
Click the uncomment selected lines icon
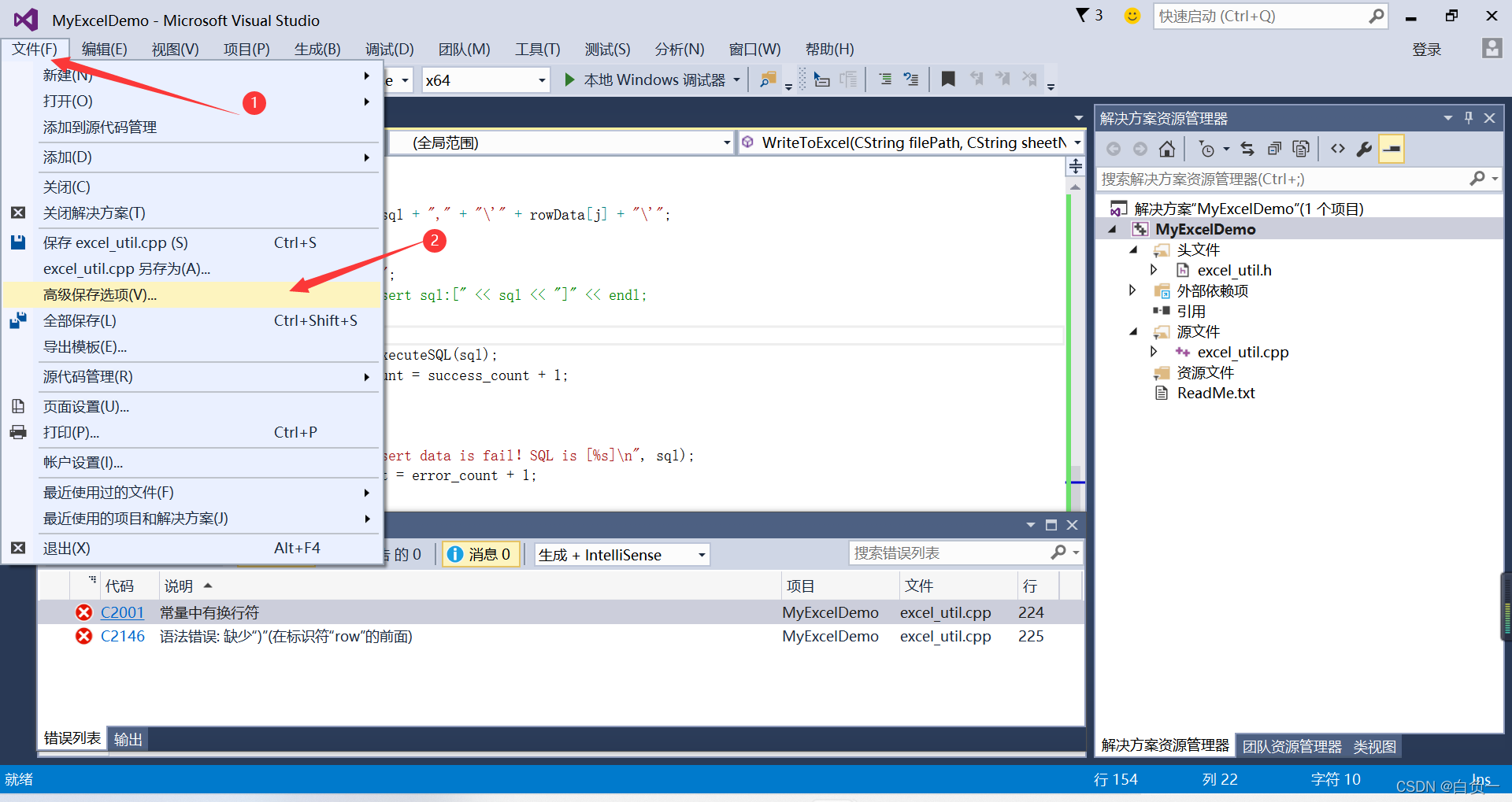(911, 79)
